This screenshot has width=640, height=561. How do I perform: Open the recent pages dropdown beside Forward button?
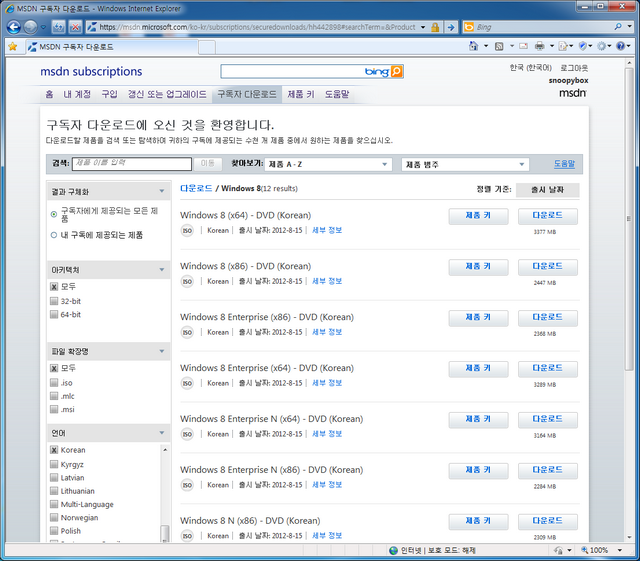43,27
